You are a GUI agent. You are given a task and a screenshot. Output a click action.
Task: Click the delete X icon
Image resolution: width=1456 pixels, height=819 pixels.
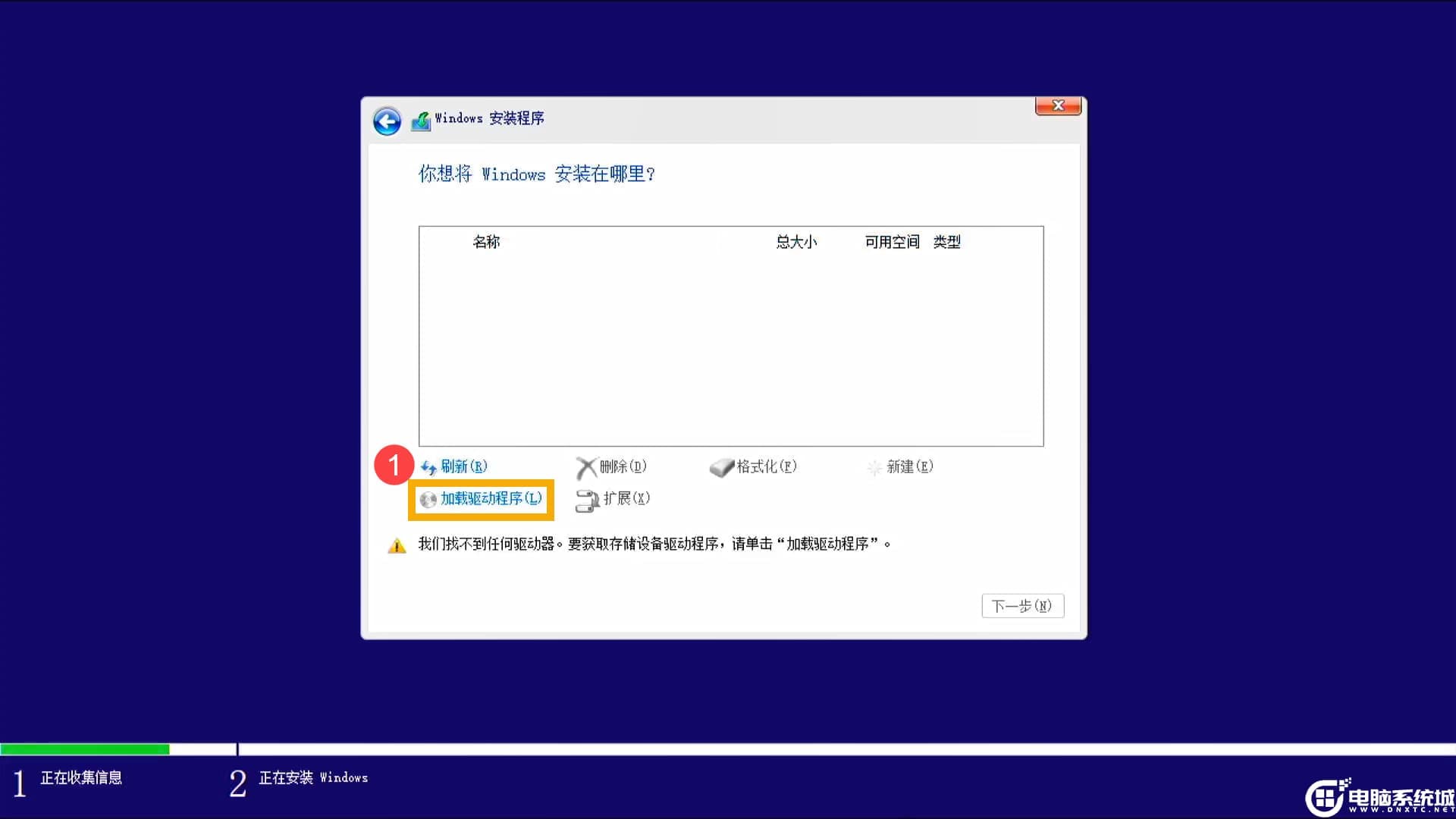(586, 468)
